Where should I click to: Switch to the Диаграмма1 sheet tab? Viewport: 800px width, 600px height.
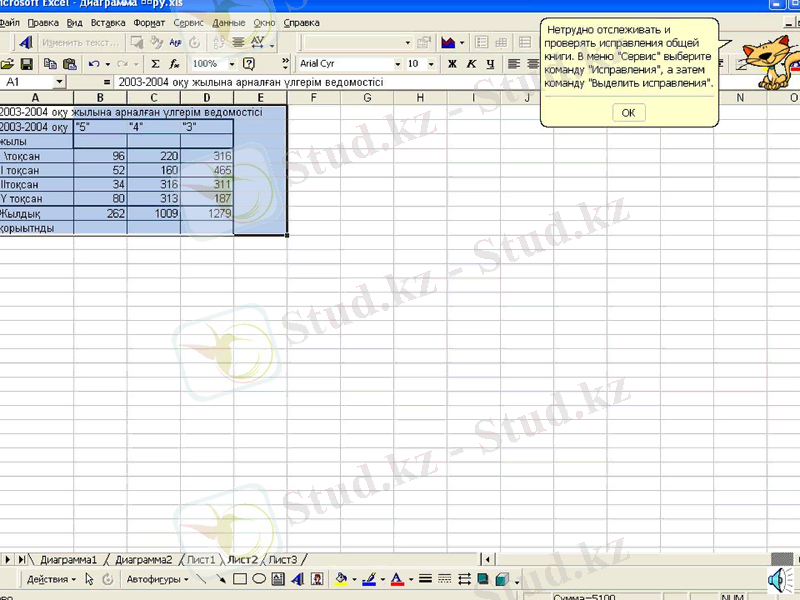(x=68, y=559)
